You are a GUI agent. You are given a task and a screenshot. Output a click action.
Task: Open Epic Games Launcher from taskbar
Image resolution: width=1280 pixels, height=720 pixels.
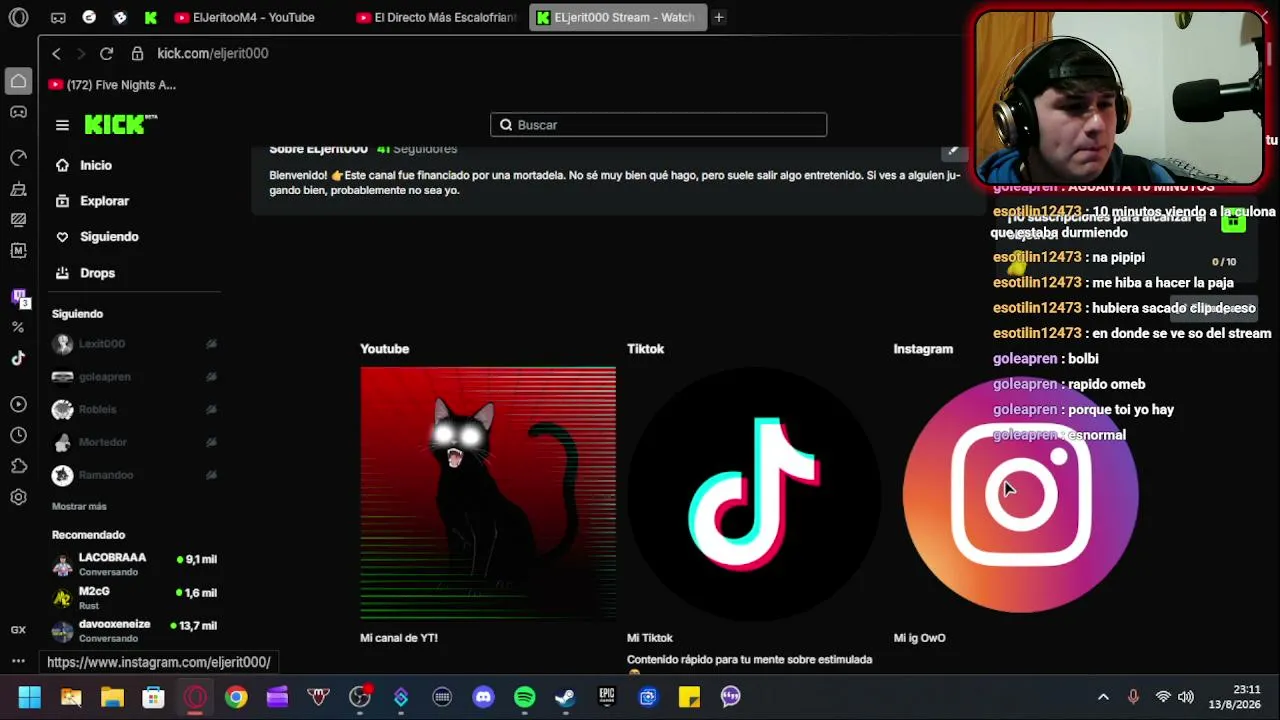(x=606, y=697)
